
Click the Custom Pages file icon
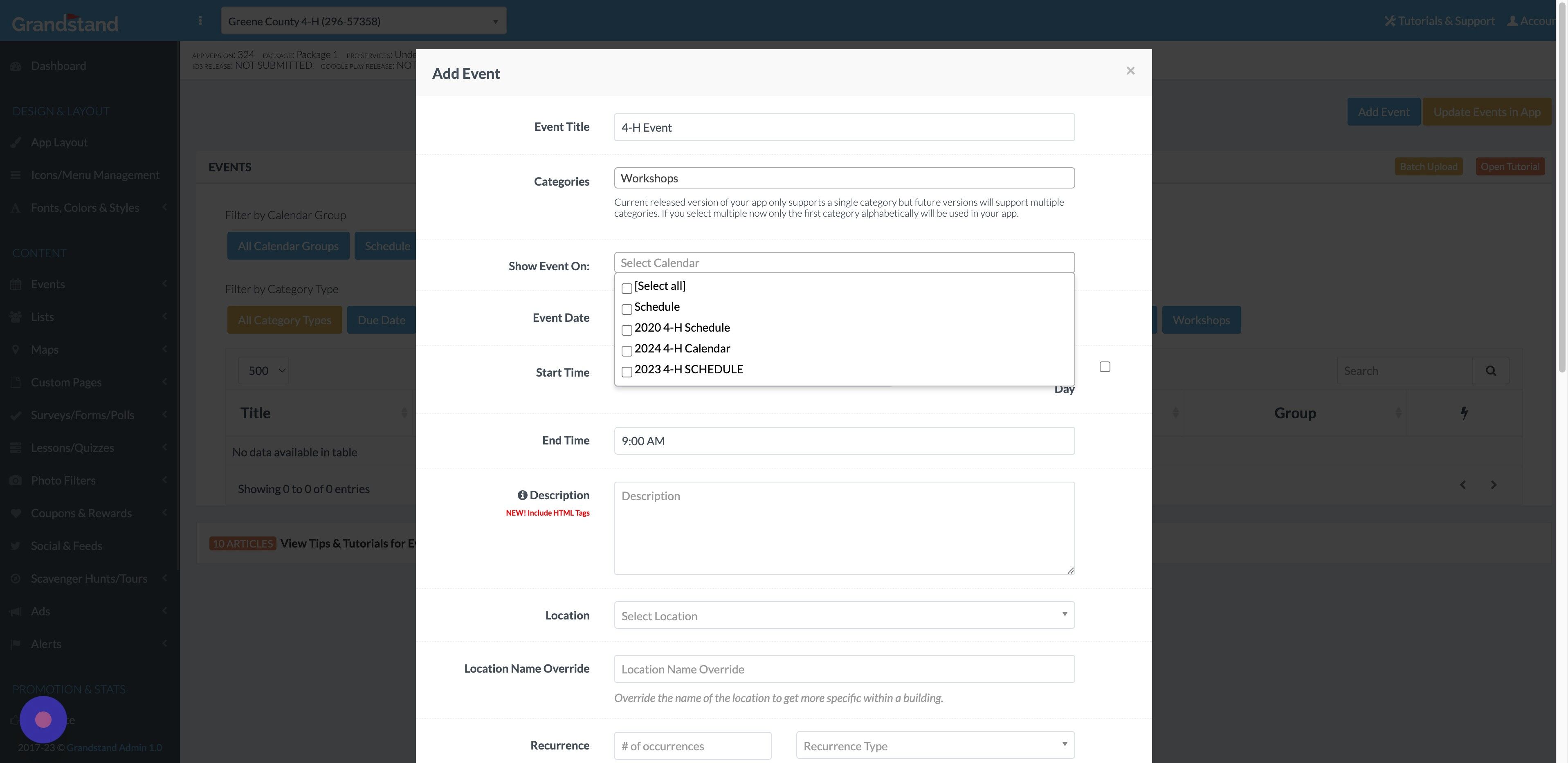[x=16, y=382]
